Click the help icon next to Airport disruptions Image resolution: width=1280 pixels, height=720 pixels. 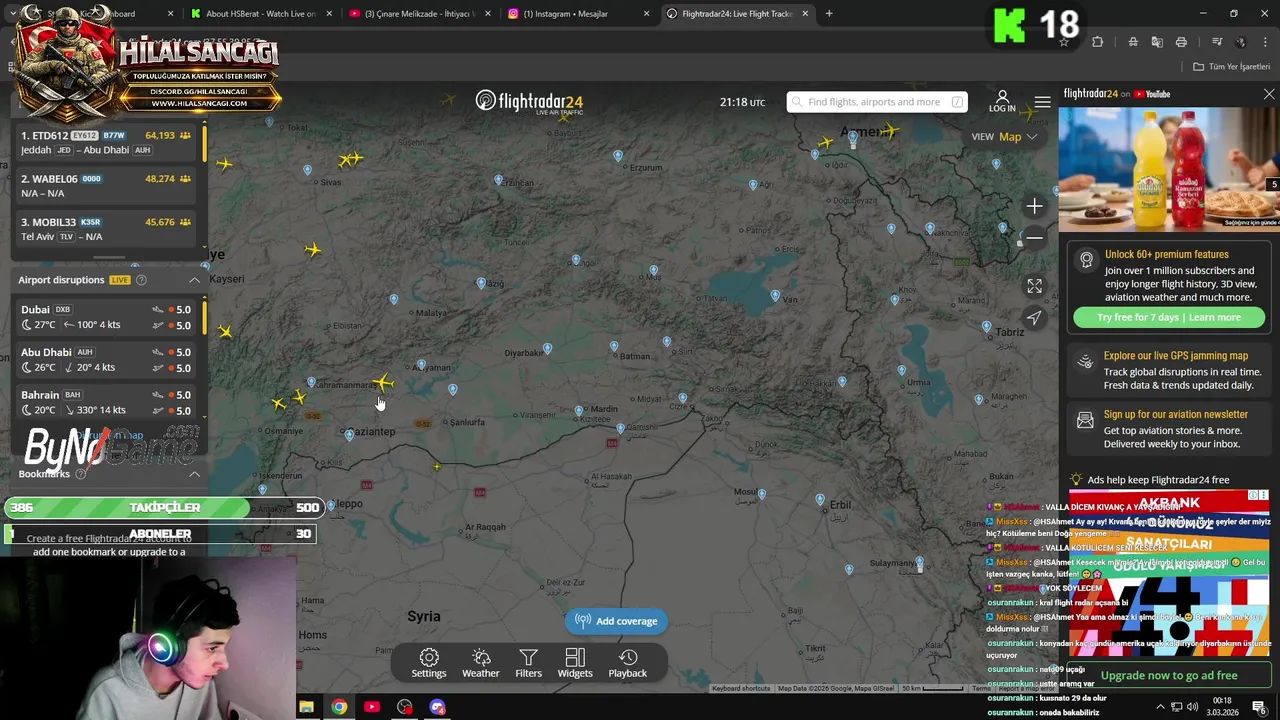tap(141, 280)
